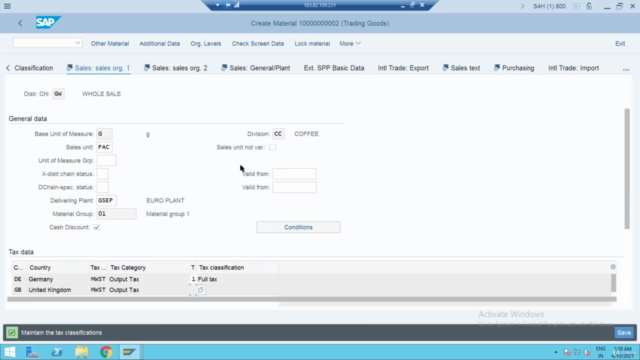Switch to Sales: sales org. 2 tab
This screenshot has width=640, height=360.
[x=176, y=68]
